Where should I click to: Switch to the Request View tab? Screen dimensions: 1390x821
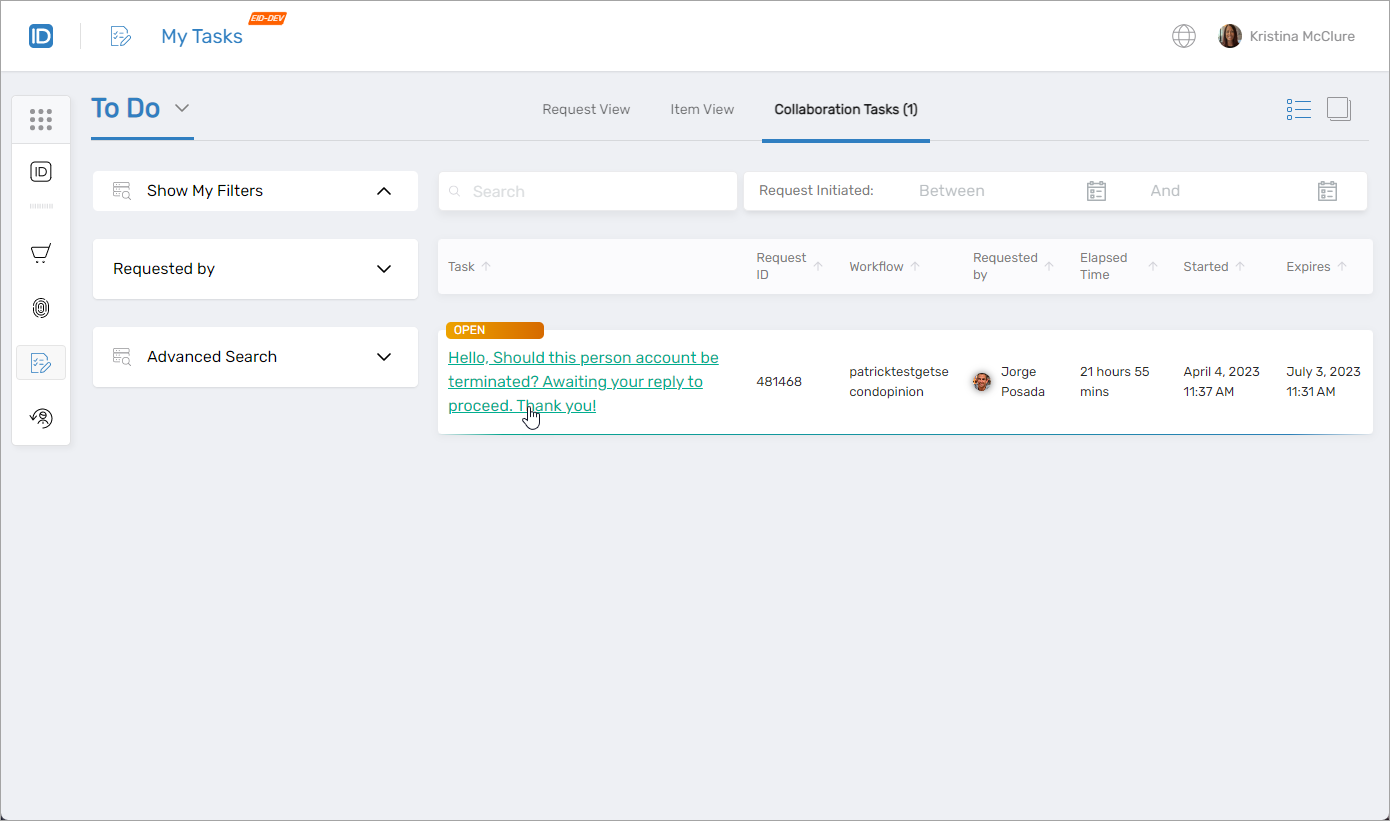(x=586, y=109)
